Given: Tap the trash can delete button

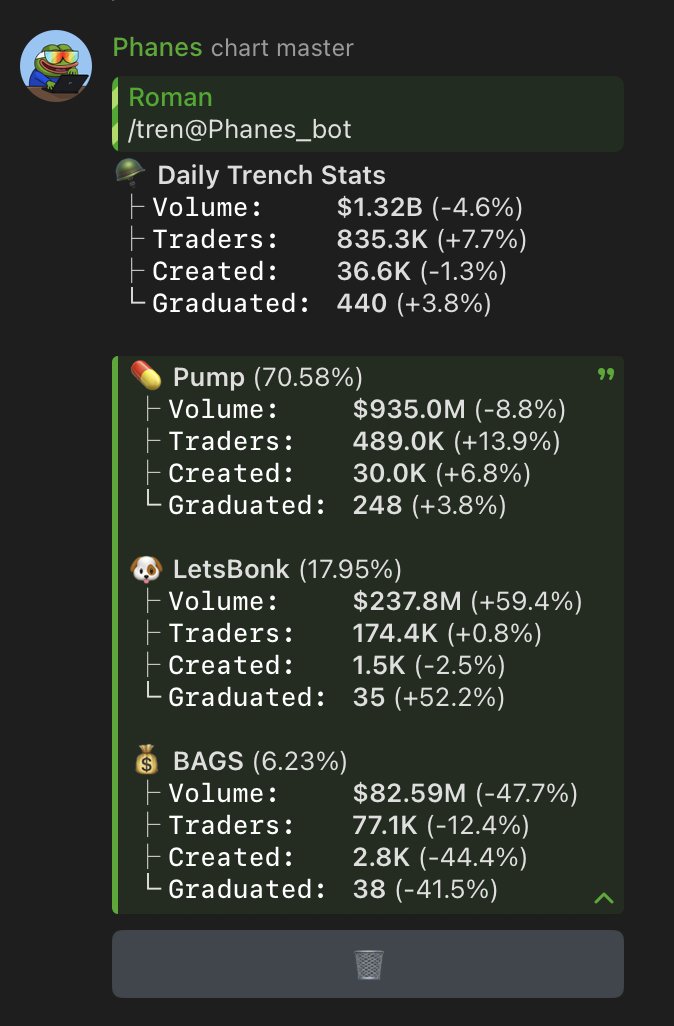Looking at the screenshot, I should (x=368, y=964).
